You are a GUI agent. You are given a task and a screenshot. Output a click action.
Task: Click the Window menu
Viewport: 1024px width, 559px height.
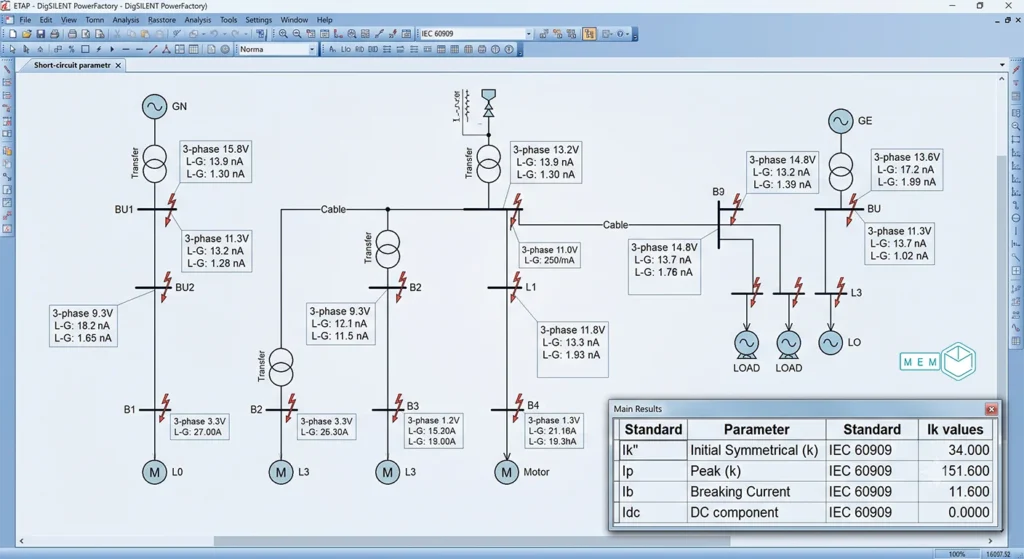coord(294,20)
